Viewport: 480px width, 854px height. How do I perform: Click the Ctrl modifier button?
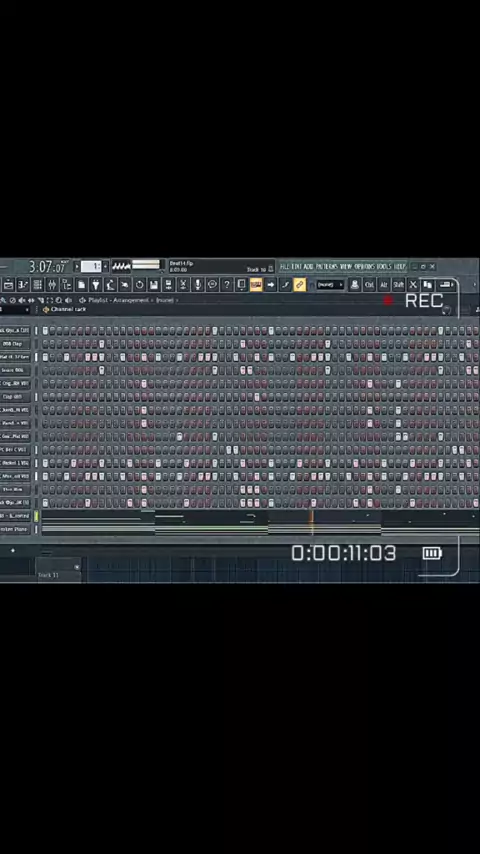pyautogui.click(x=369, y=284)
